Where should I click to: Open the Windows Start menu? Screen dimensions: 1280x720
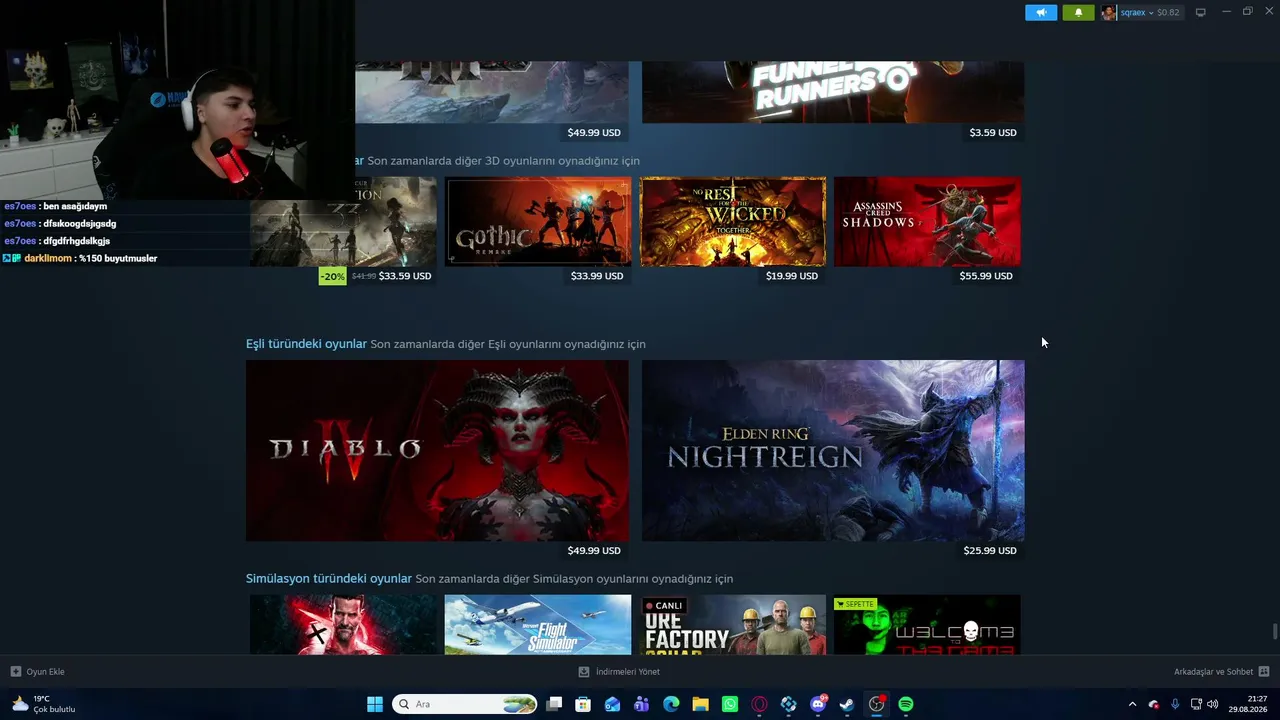375,705
